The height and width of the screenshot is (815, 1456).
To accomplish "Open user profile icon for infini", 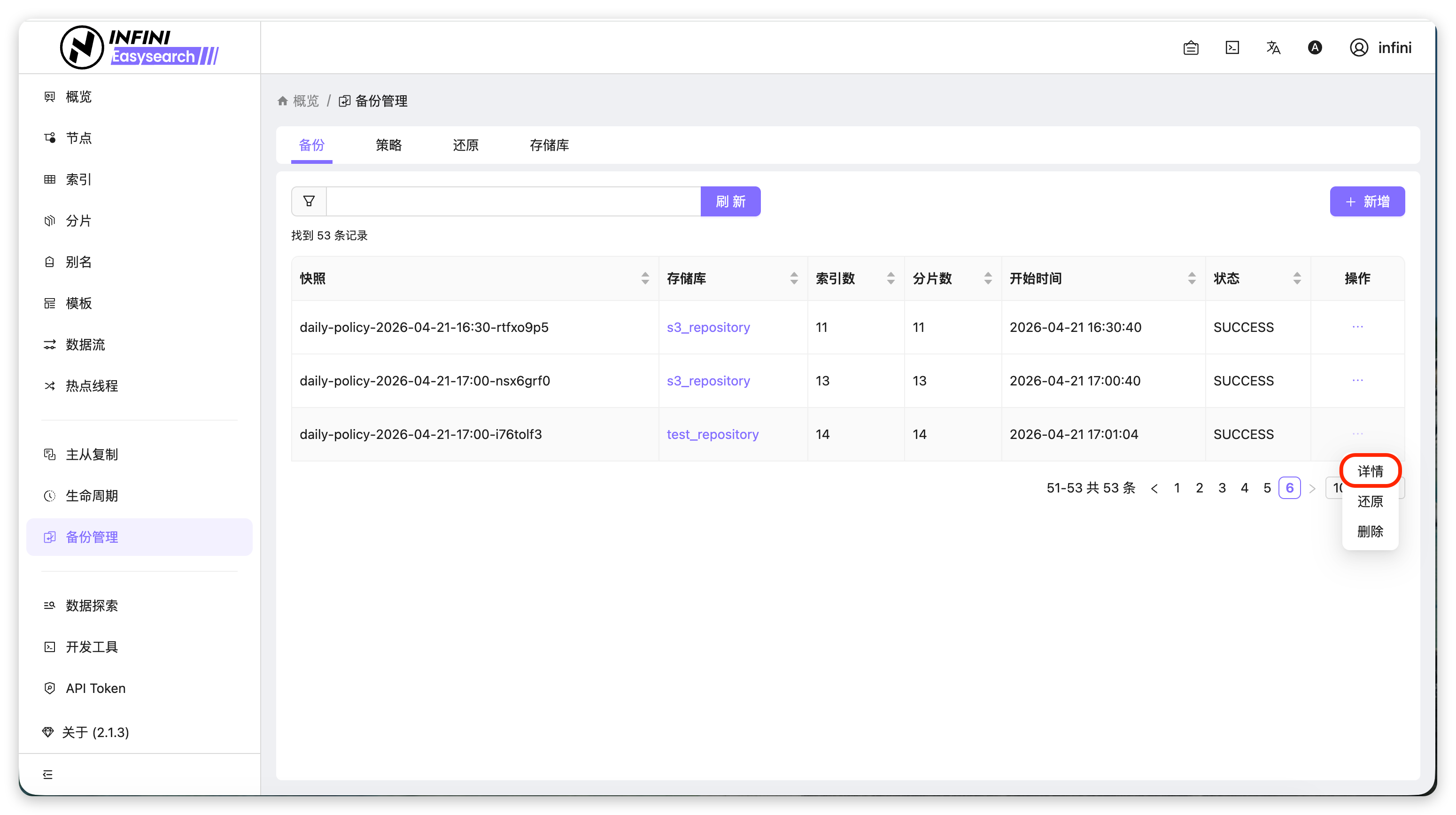I will click(1359, 48).
